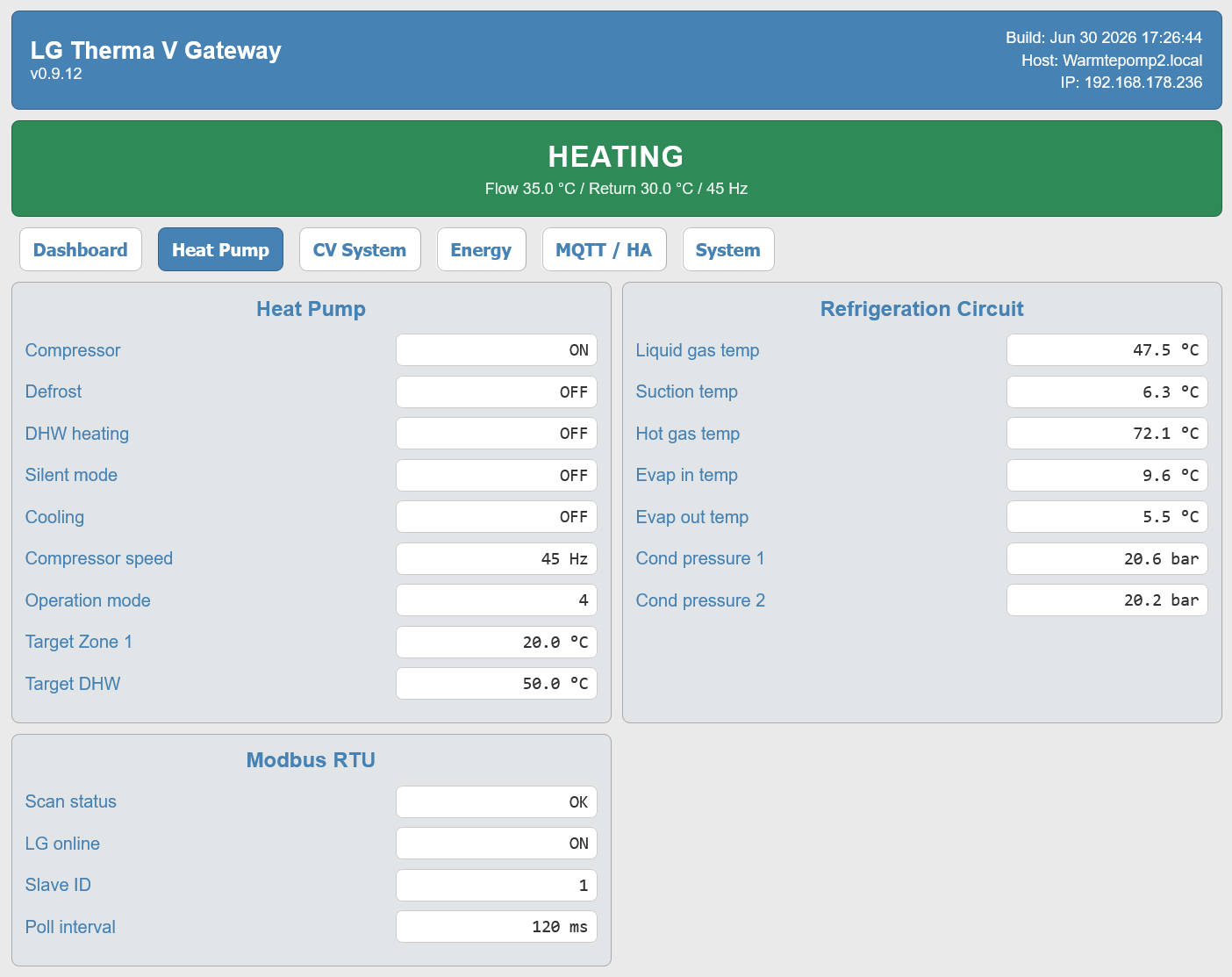This screenshot has width=1232, height=977.
Task: Select the LG online value field
Action: (x=497, y=843)
